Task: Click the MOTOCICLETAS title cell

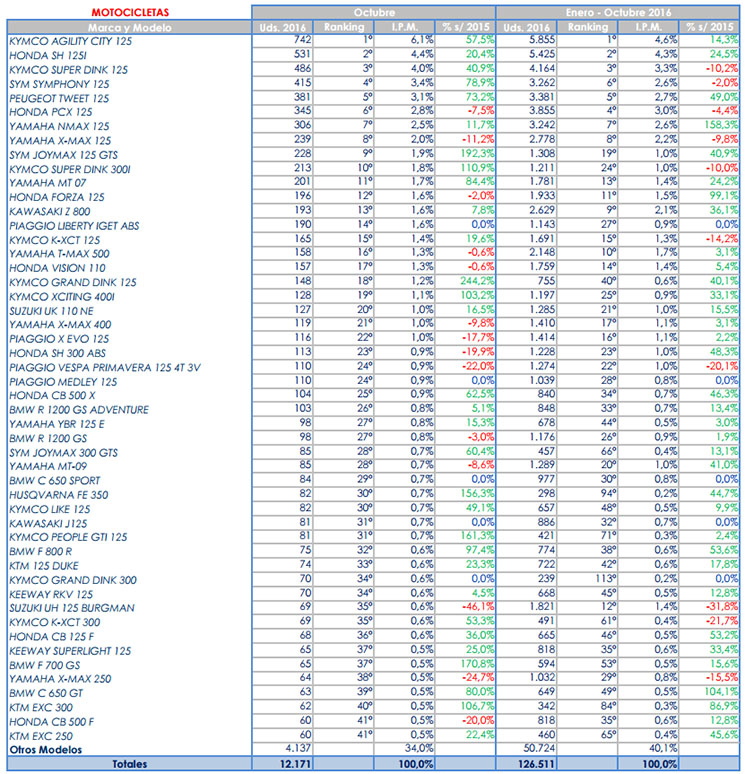Action: tap(126, 12)
